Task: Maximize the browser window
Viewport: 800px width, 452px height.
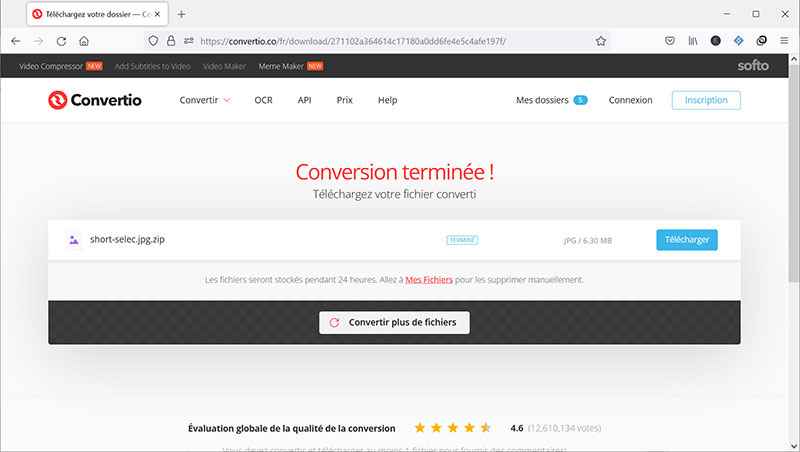Action: point(756,14)
